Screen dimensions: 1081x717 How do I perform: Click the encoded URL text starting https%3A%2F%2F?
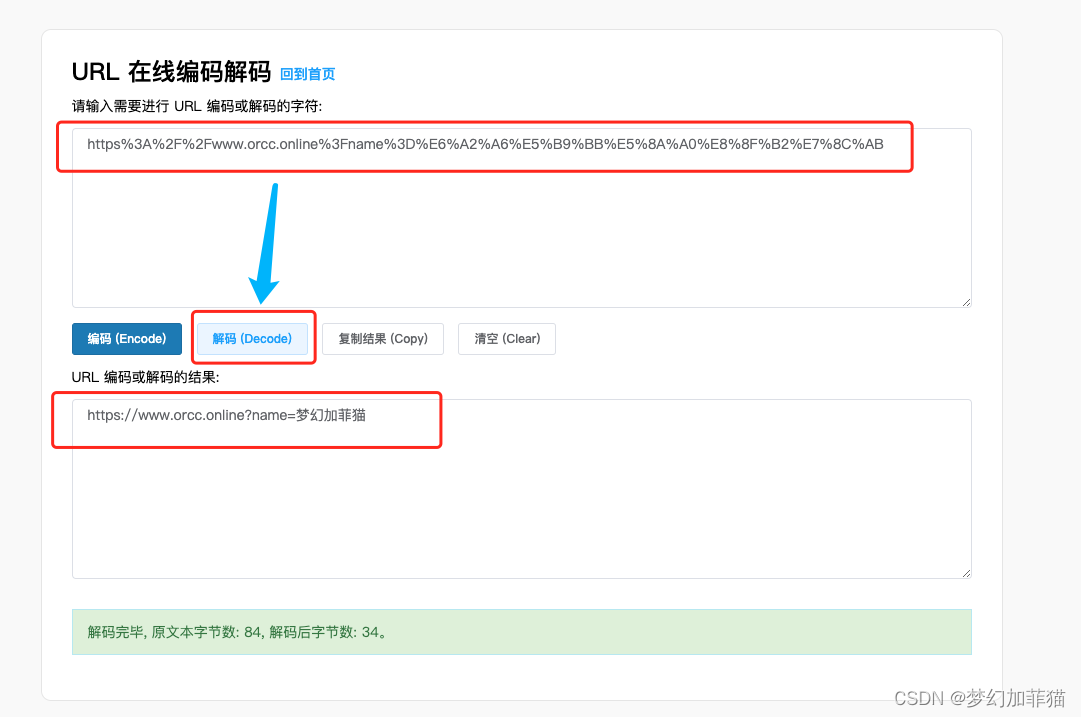(x=485, y=144)
